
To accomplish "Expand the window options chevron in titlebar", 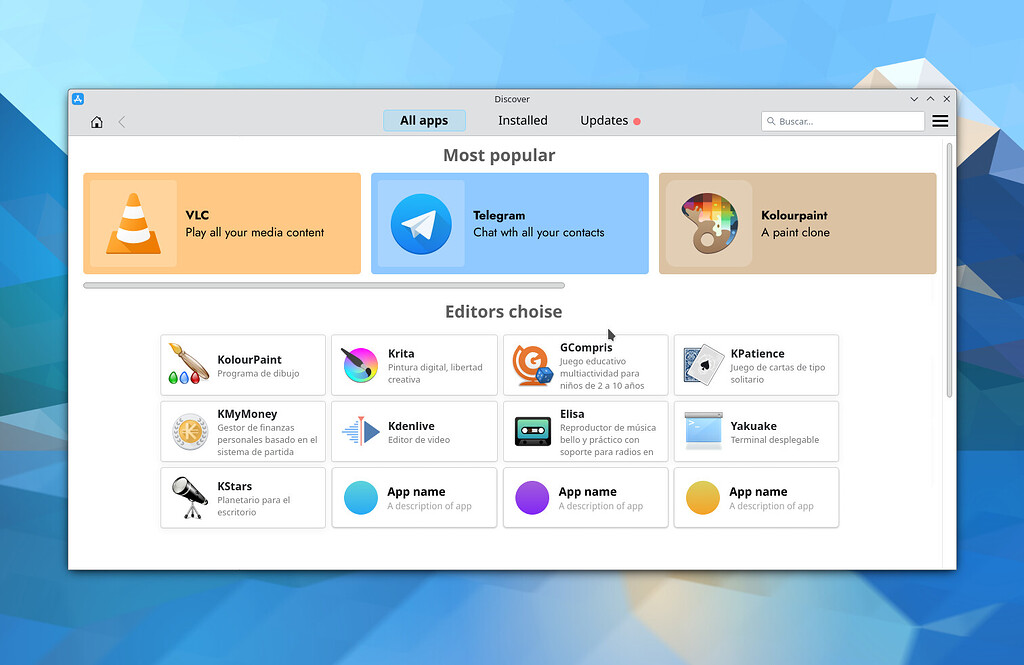I will (914, 99).
